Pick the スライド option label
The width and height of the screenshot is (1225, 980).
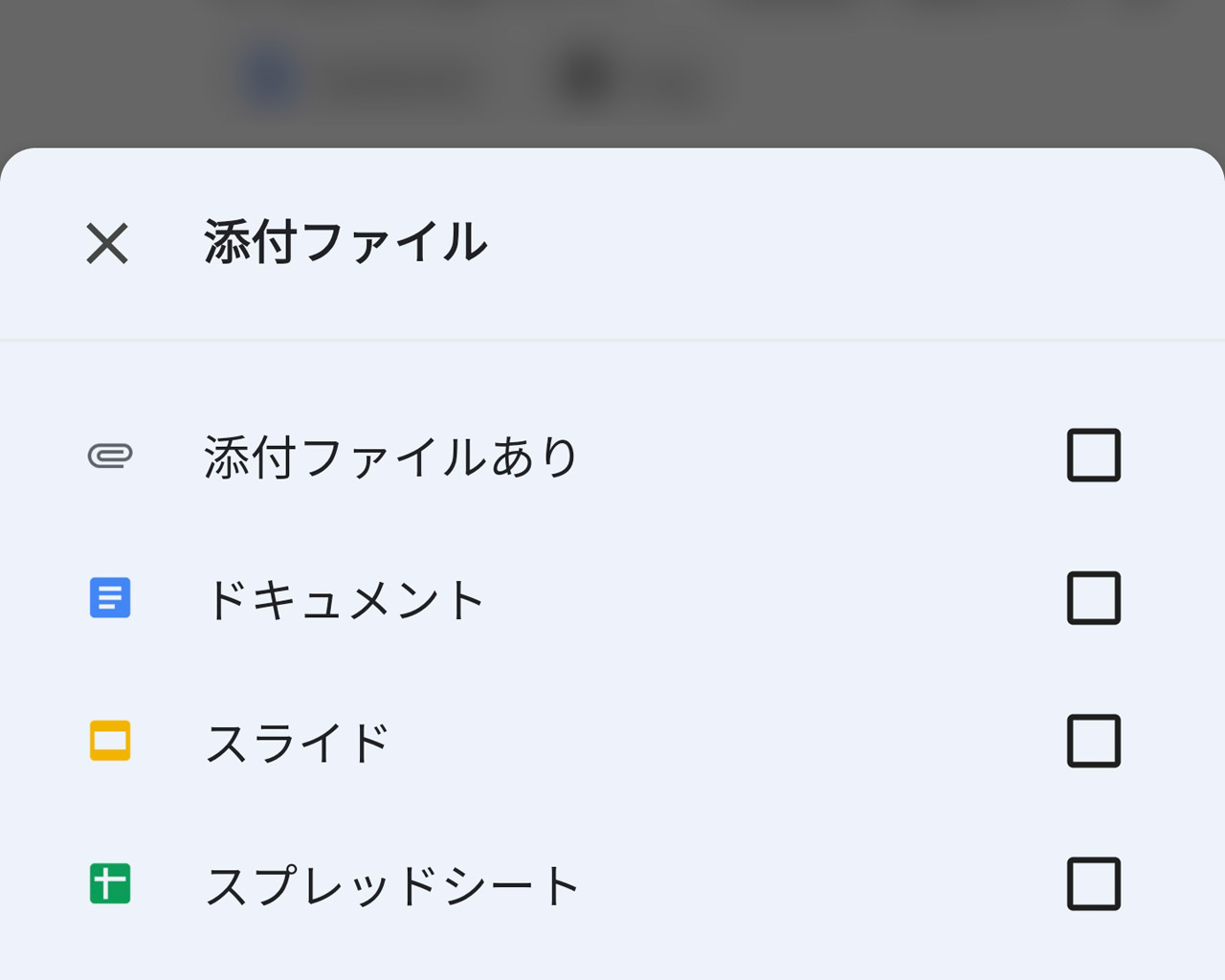(x=298, y=743)
